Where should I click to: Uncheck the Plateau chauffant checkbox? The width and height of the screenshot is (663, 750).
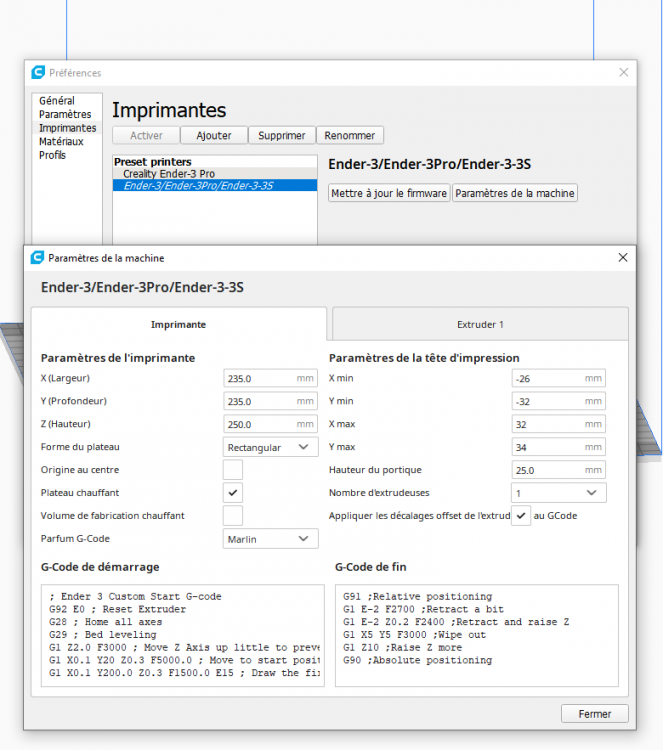point(233,493)
